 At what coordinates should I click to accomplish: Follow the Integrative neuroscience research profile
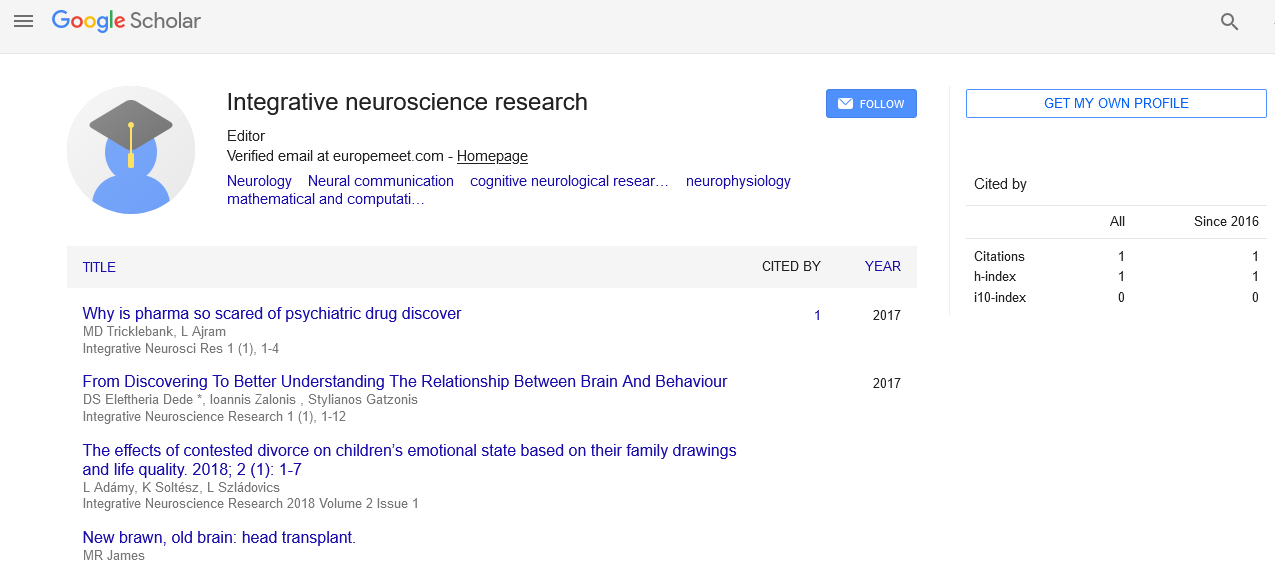click(870, 104)
